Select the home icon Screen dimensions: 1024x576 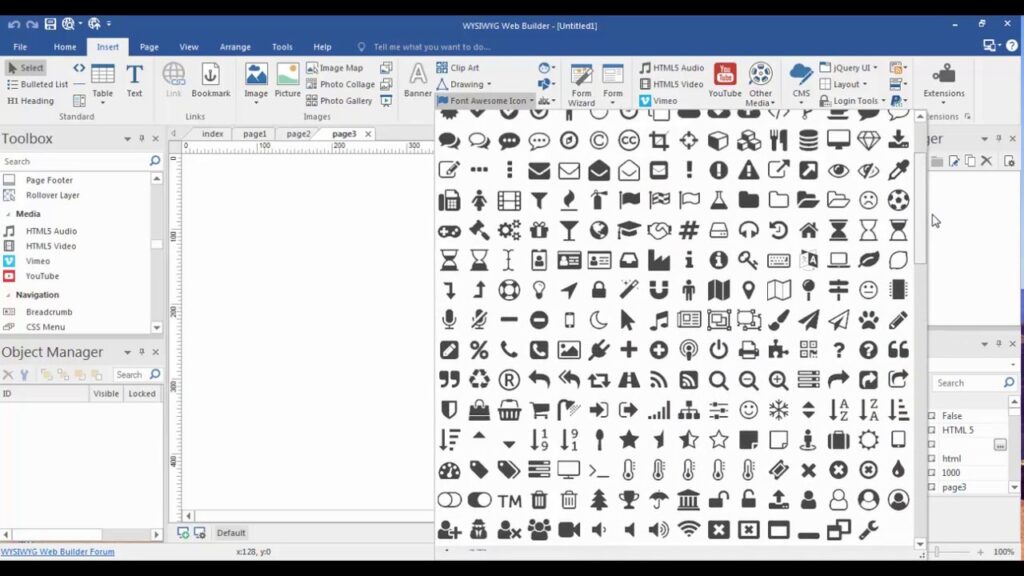[808, 230]
